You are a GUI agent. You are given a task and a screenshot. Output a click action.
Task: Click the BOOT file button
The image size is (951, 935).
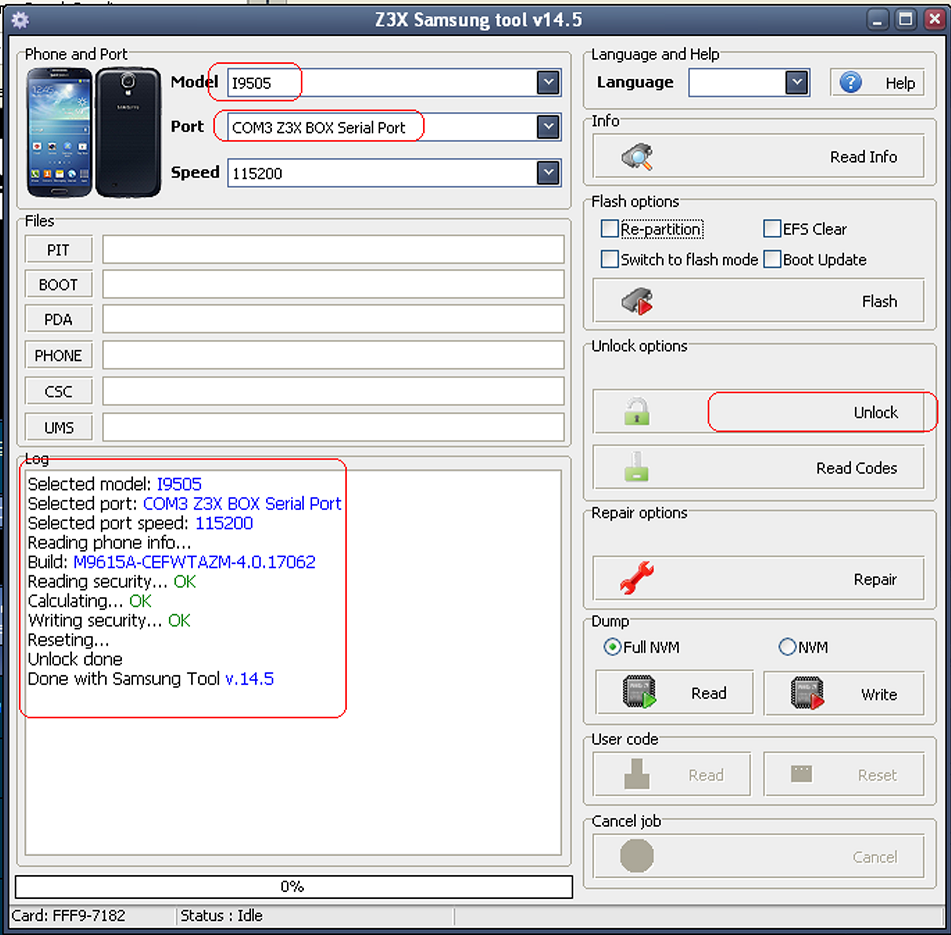(x=59, y=284)
